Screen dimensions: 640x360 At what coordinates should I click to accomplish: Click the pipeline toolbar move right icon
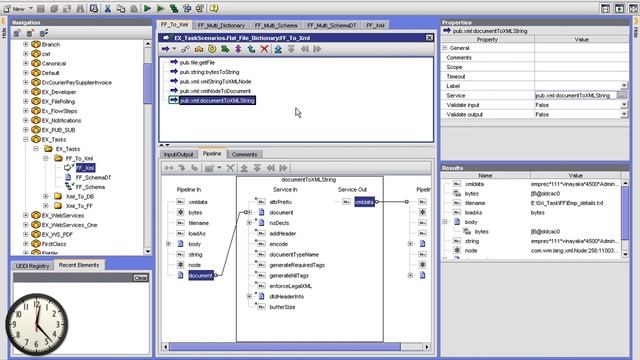[283, 168]
